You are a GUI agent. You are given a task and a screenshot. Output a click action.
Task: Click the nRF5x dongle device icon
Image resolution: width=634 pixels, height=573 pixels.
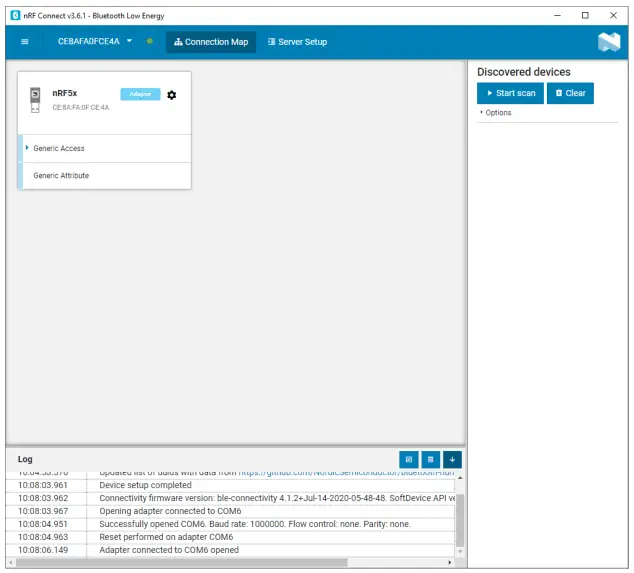[x=35, y=100]
